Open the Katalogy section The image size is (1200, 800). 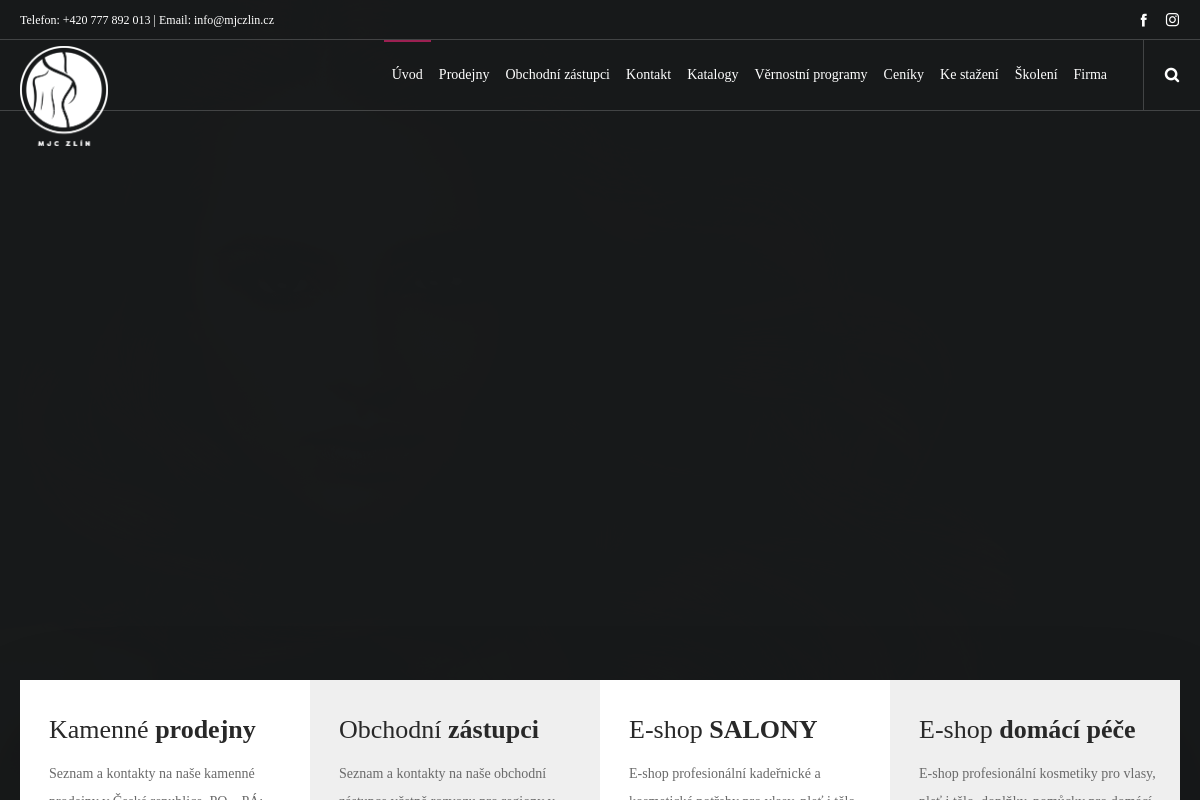(x=712, y=74)
